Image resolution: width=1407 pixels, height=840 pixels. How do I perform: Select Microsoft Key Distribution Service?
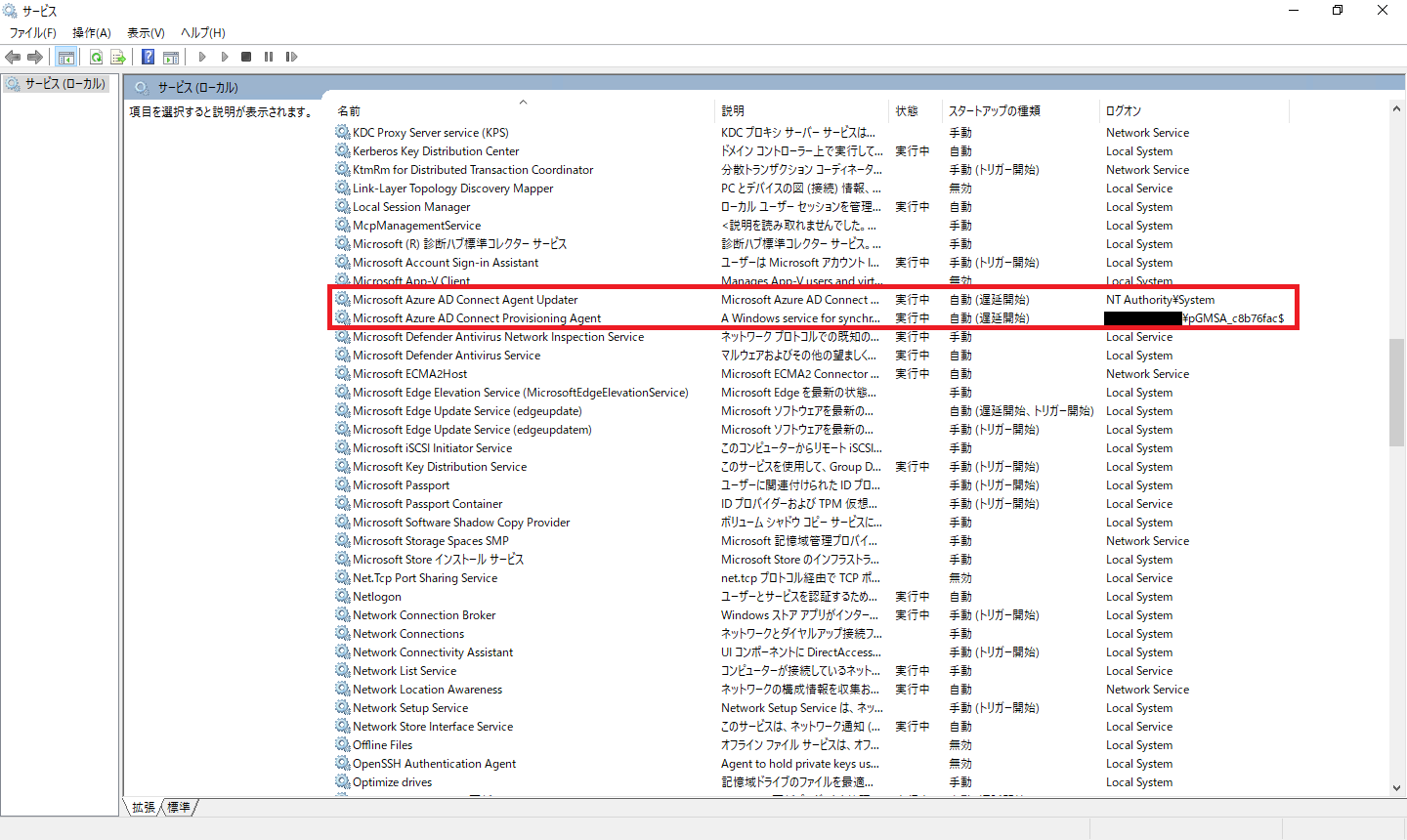tap(440, 466)
